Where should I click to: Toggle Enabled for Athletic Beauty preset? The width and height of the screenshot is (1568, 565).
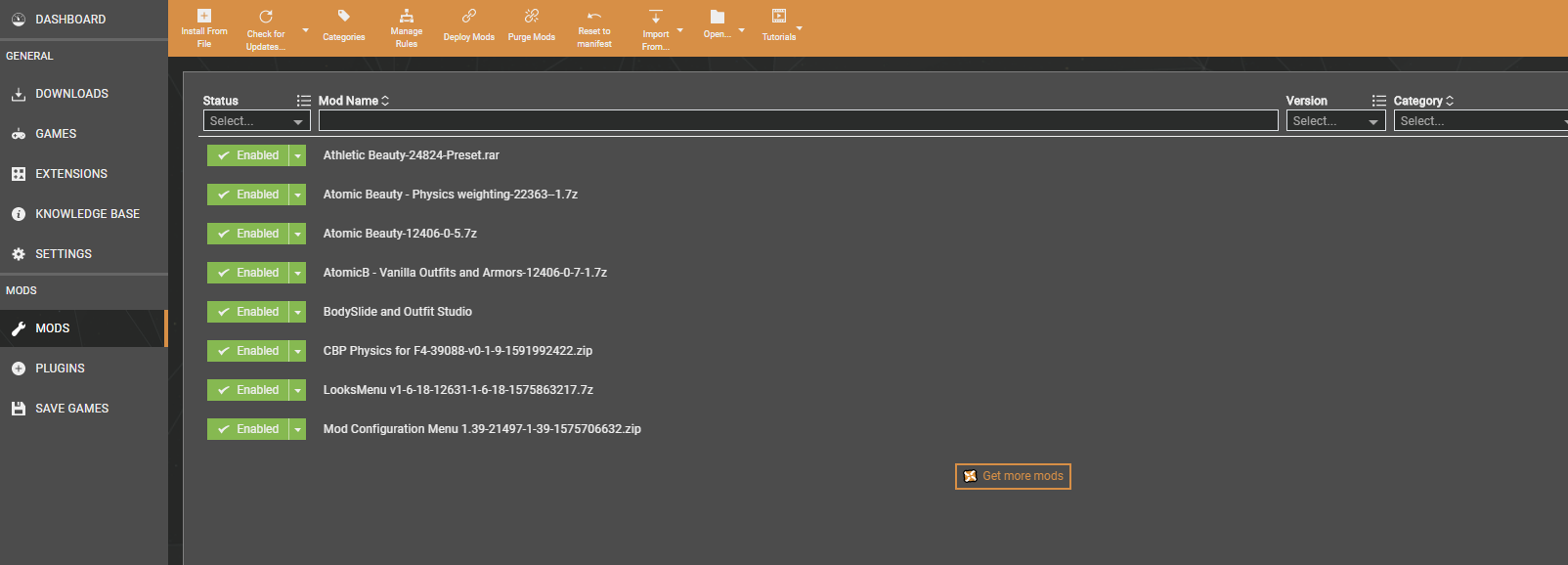click(x=248, y=155)
